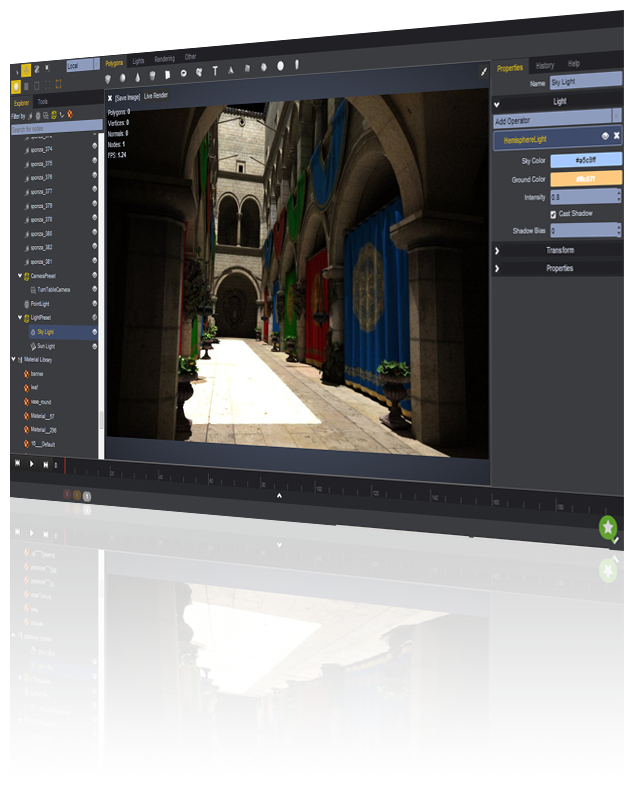Click the pin icon above the viewport

coord(484,72)
